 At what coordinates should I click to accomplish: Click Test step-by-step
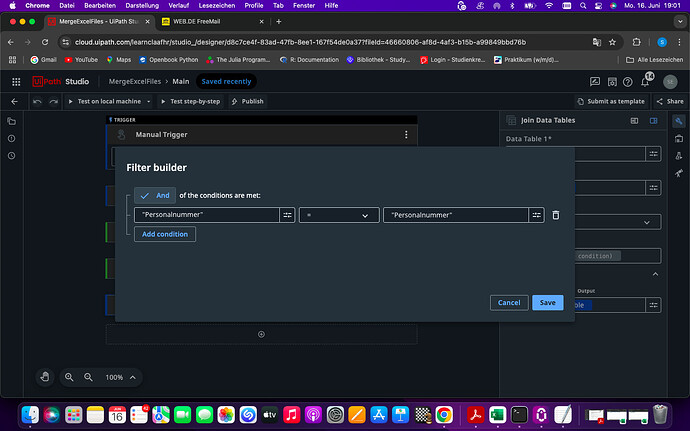pyautogui.click(x=191, y=101)
